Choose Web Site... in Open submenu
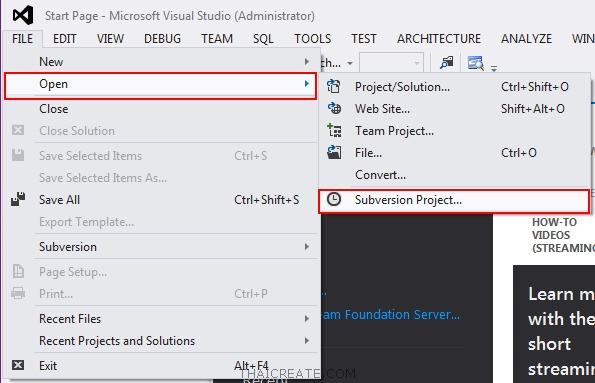 (x=454, y=109)
